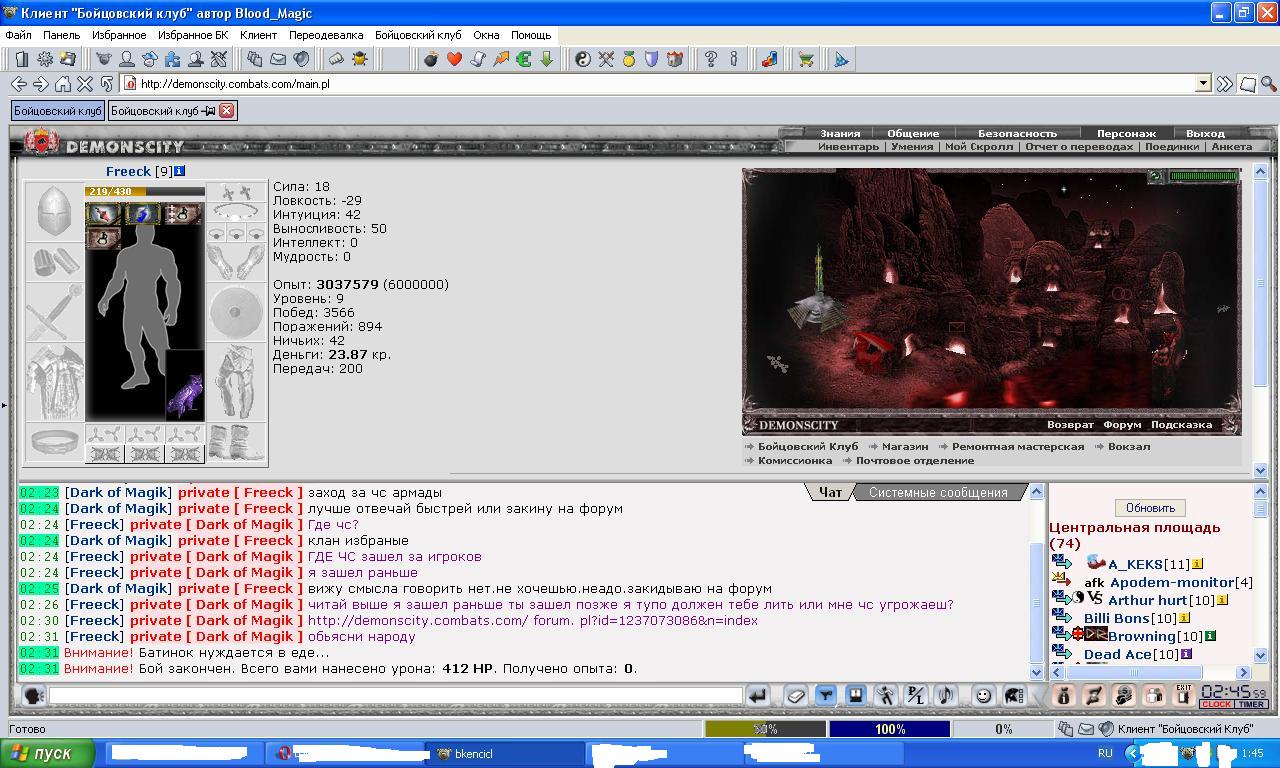The image size is (1280, 768).
Task: Open the Панель menu
Action: pyautogui.click(x=61, y=35)
